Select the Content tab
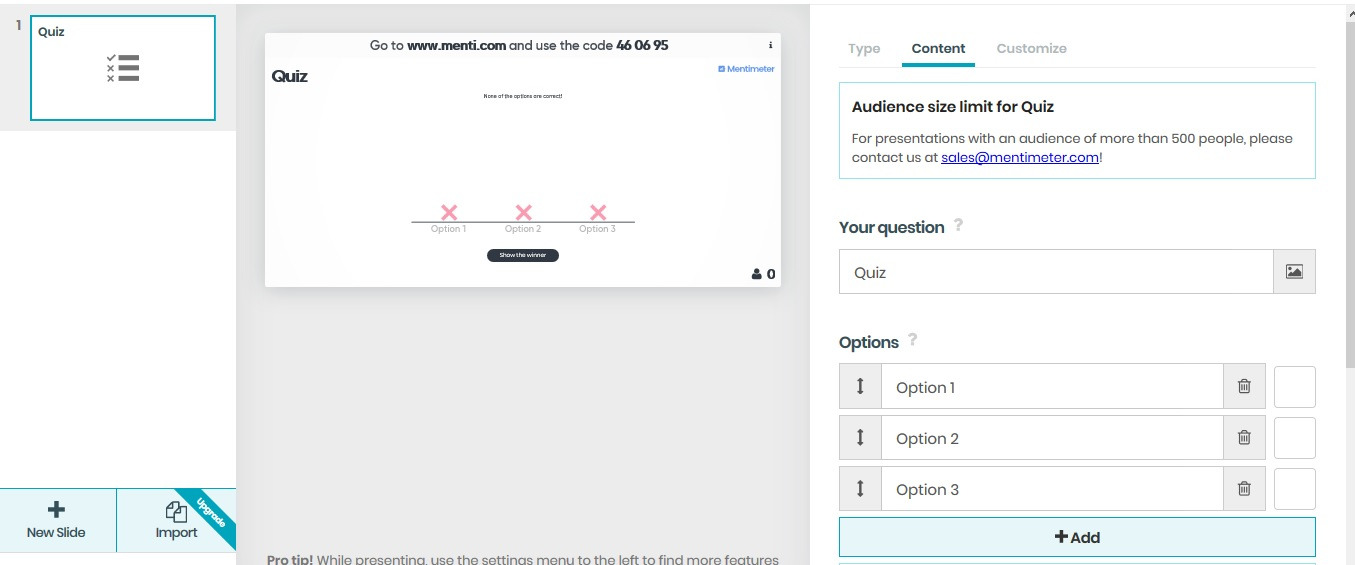 point(938,48)
